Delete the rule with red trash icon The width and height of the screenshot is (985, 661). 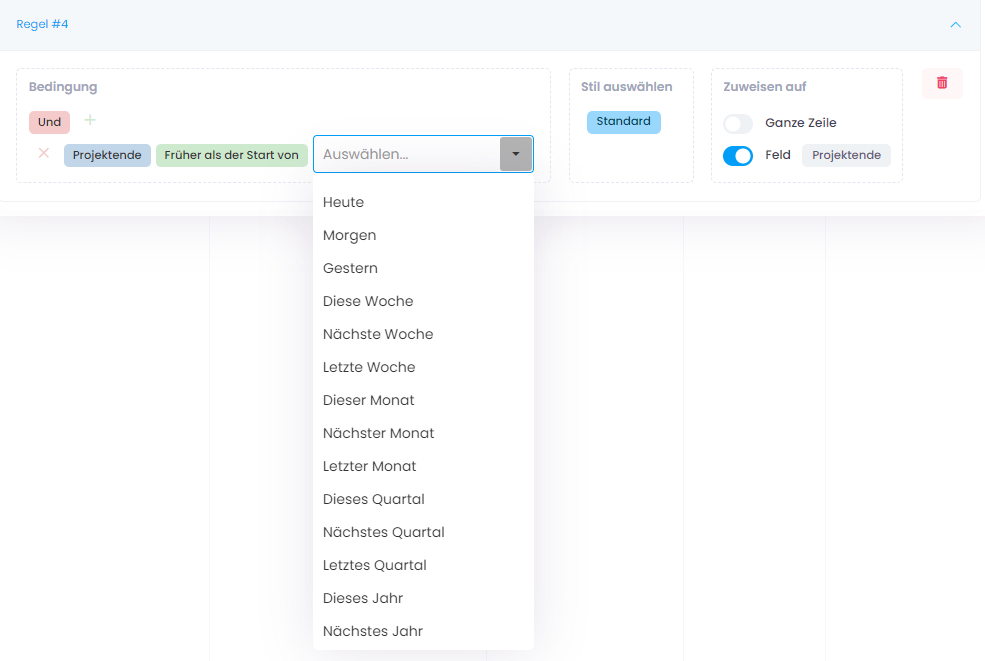point(942,83)
